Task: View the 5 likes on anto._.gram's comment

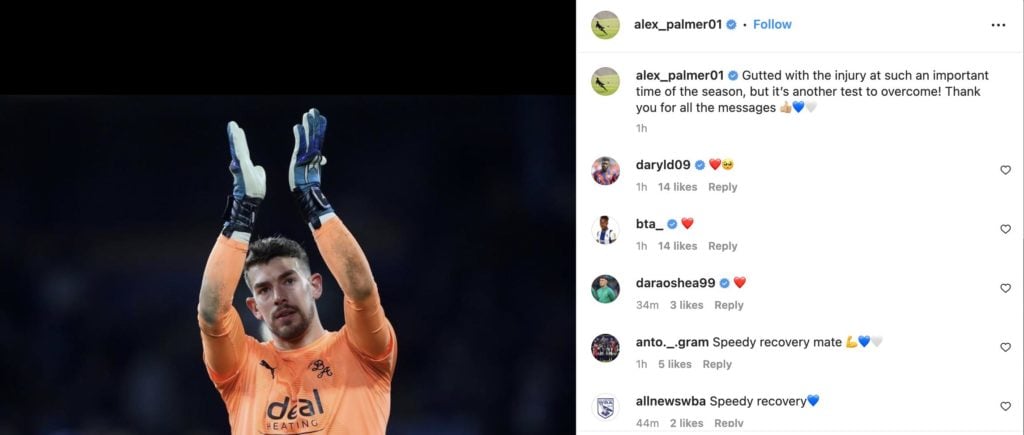Action: point(675,364)
